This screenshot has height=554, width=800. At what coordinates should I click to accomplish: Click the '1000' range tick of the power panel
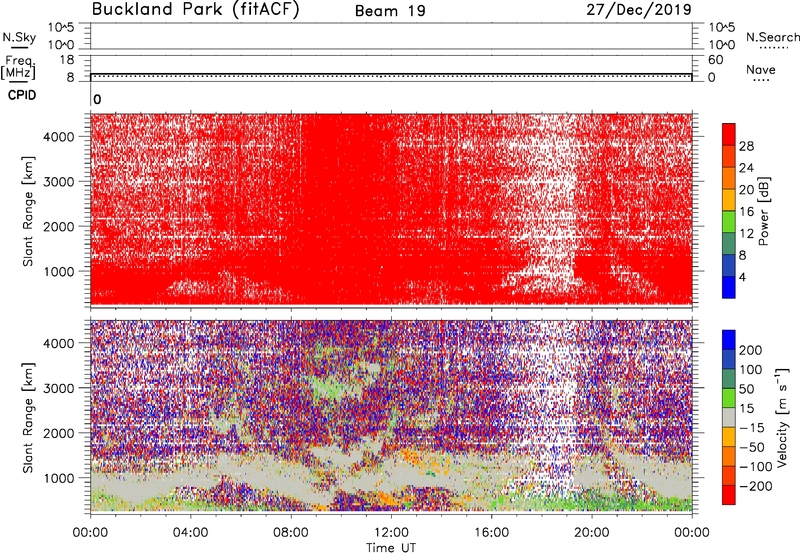click(x=58, y=271)
